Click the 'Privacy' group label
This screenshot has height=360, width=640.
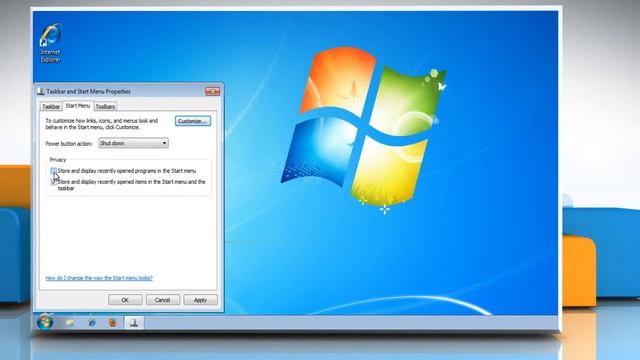(x=58, y=160)
